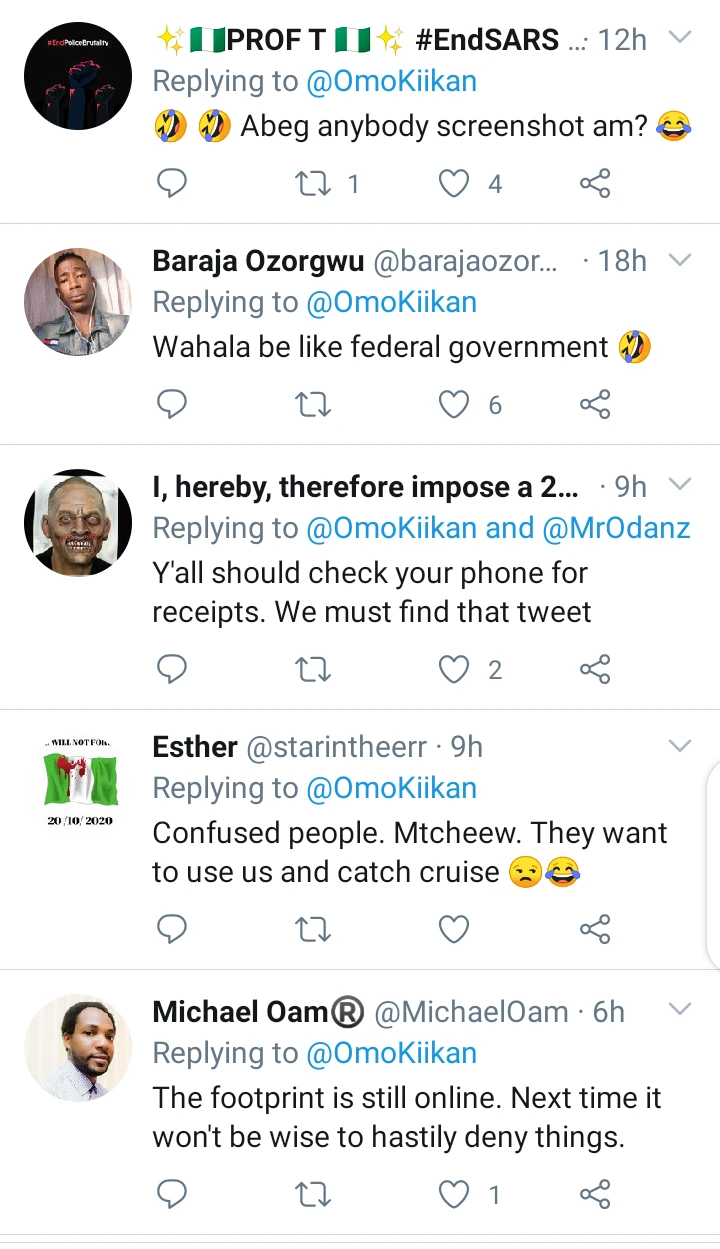Share Michael Oam's tweet

[x=595, y=1193]
